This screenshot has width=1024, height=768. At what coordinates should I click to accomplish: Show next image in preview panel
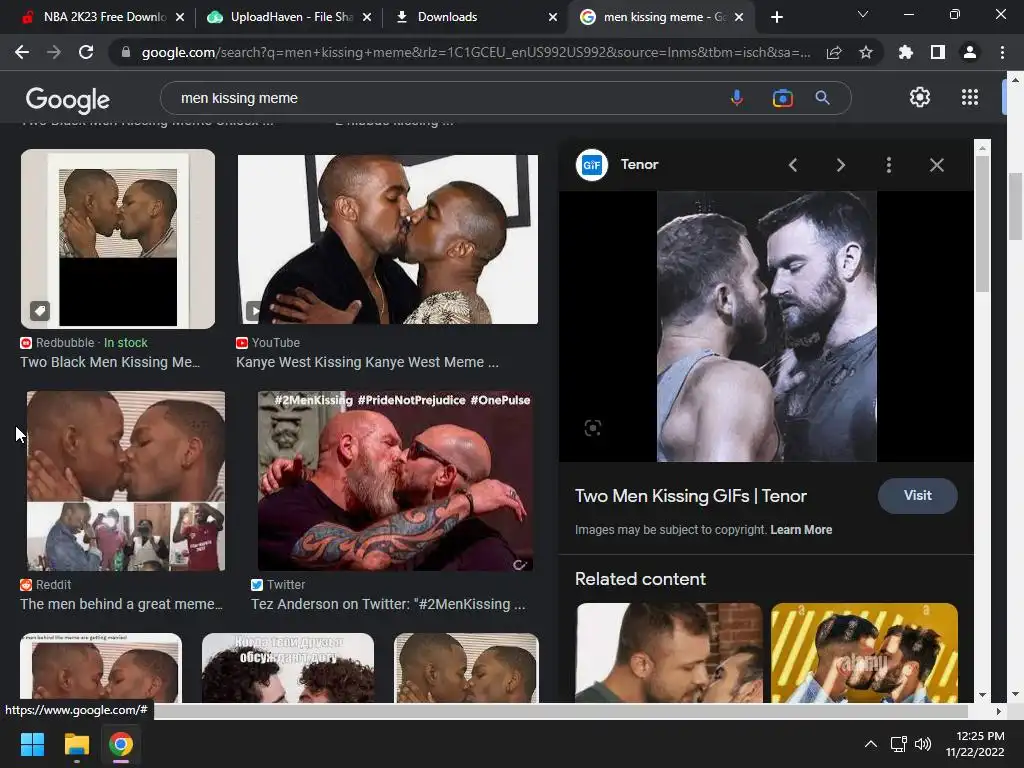coord(841,165)
